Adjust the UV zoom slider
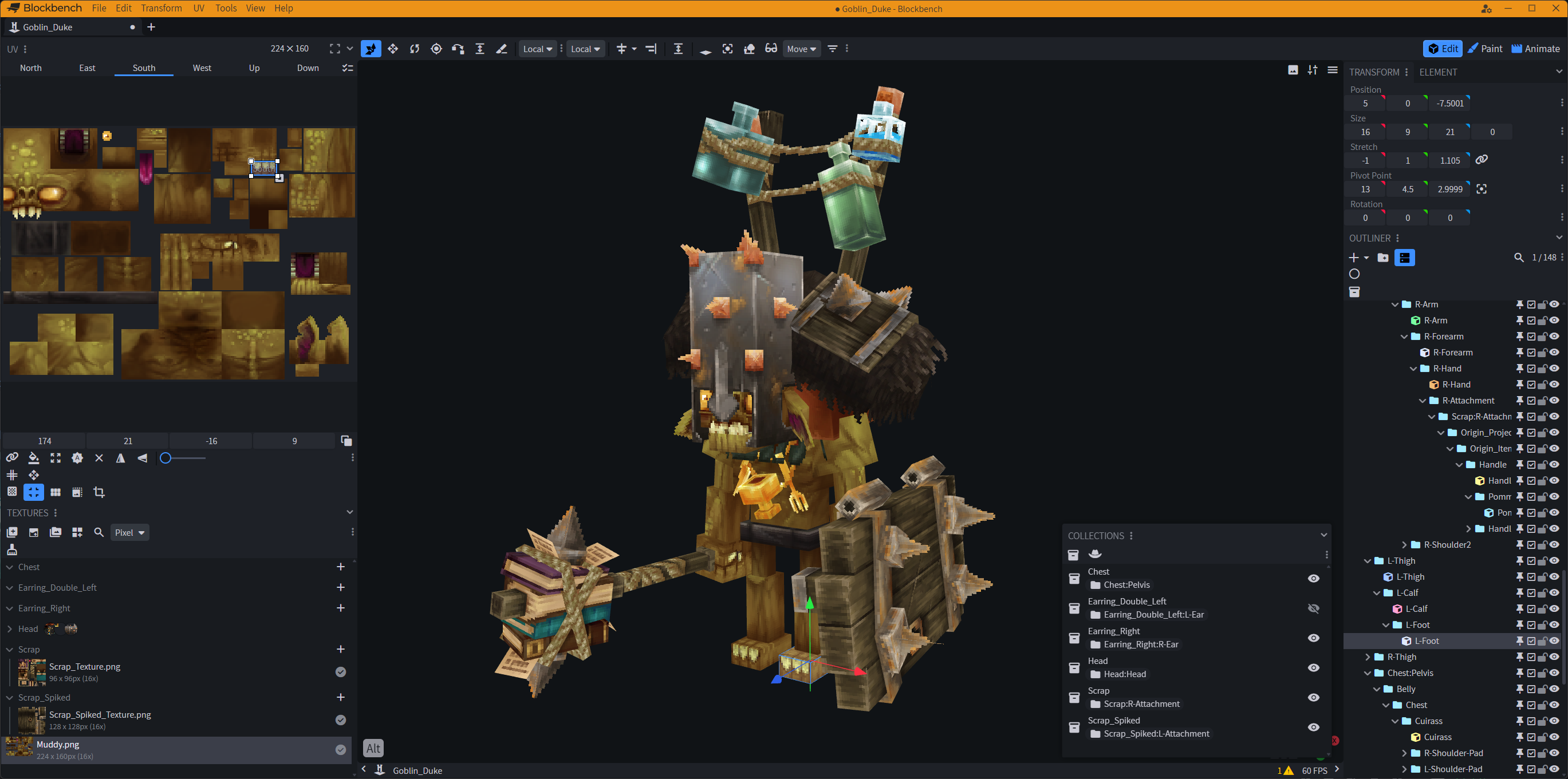This screenshot has height=779, width=1568. click(x=165, y=458)
